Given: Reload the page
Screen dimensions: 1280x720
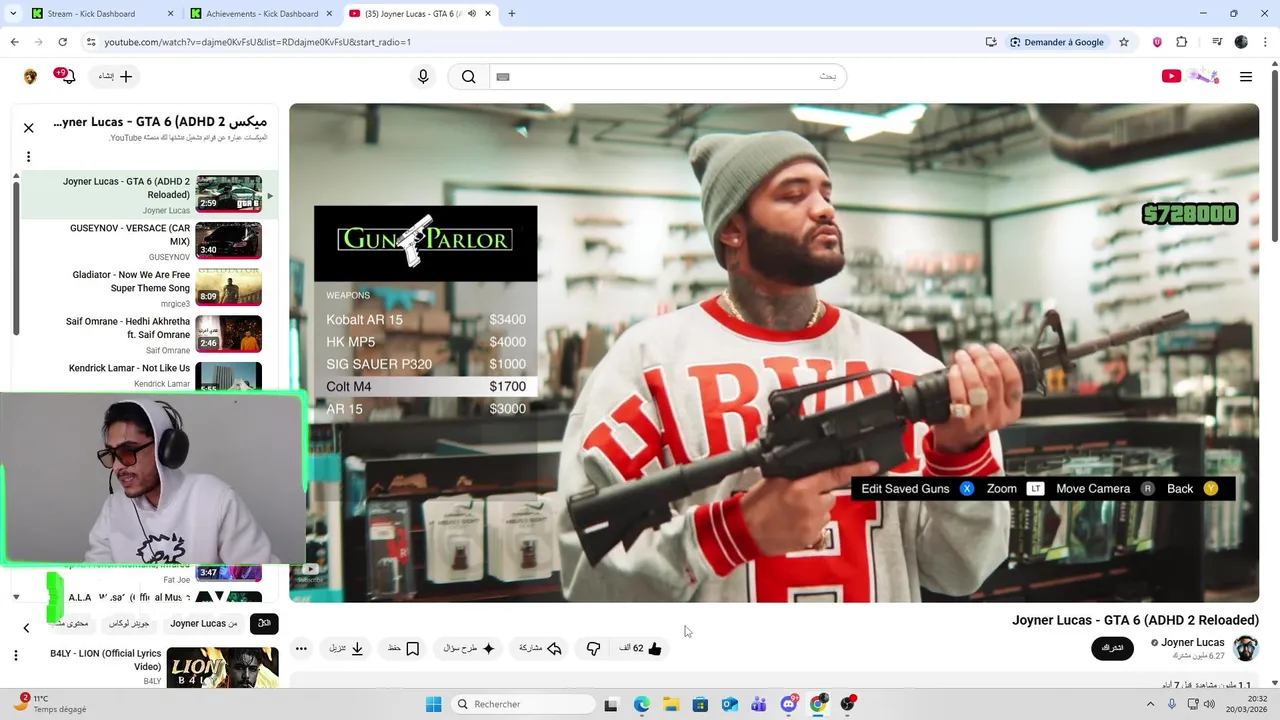Looking at the screenshot, I should (62, 42).
